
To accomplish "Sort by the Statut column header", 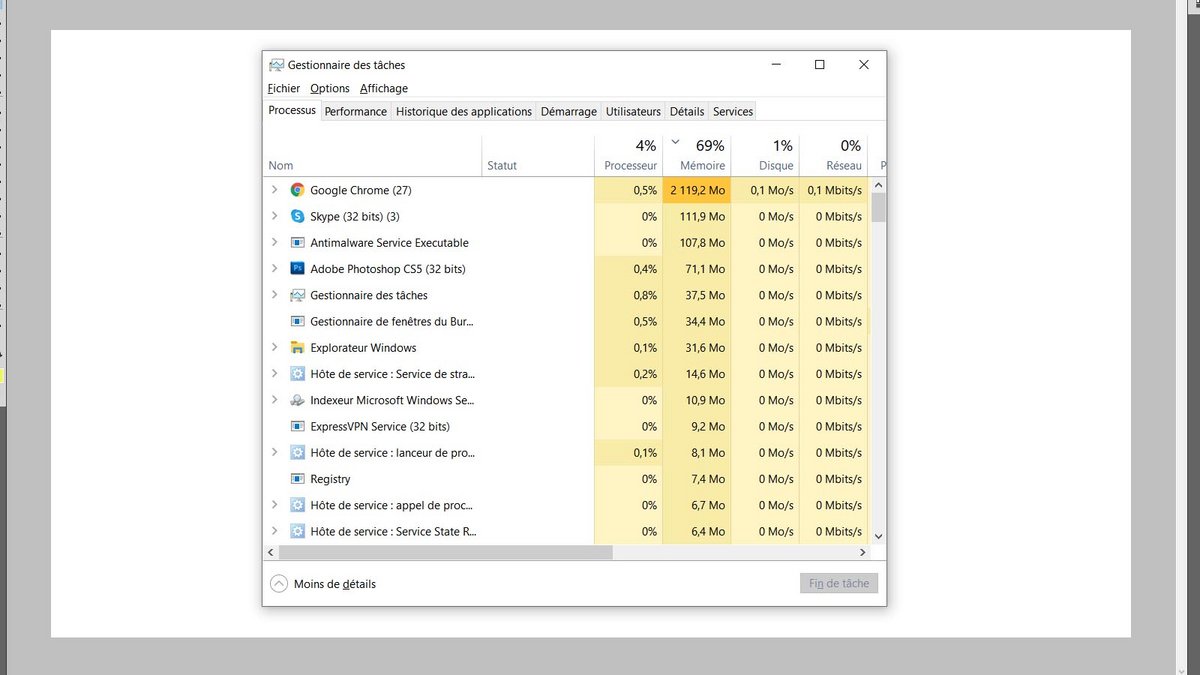I will pyautogui.click(x=538, y=156).
